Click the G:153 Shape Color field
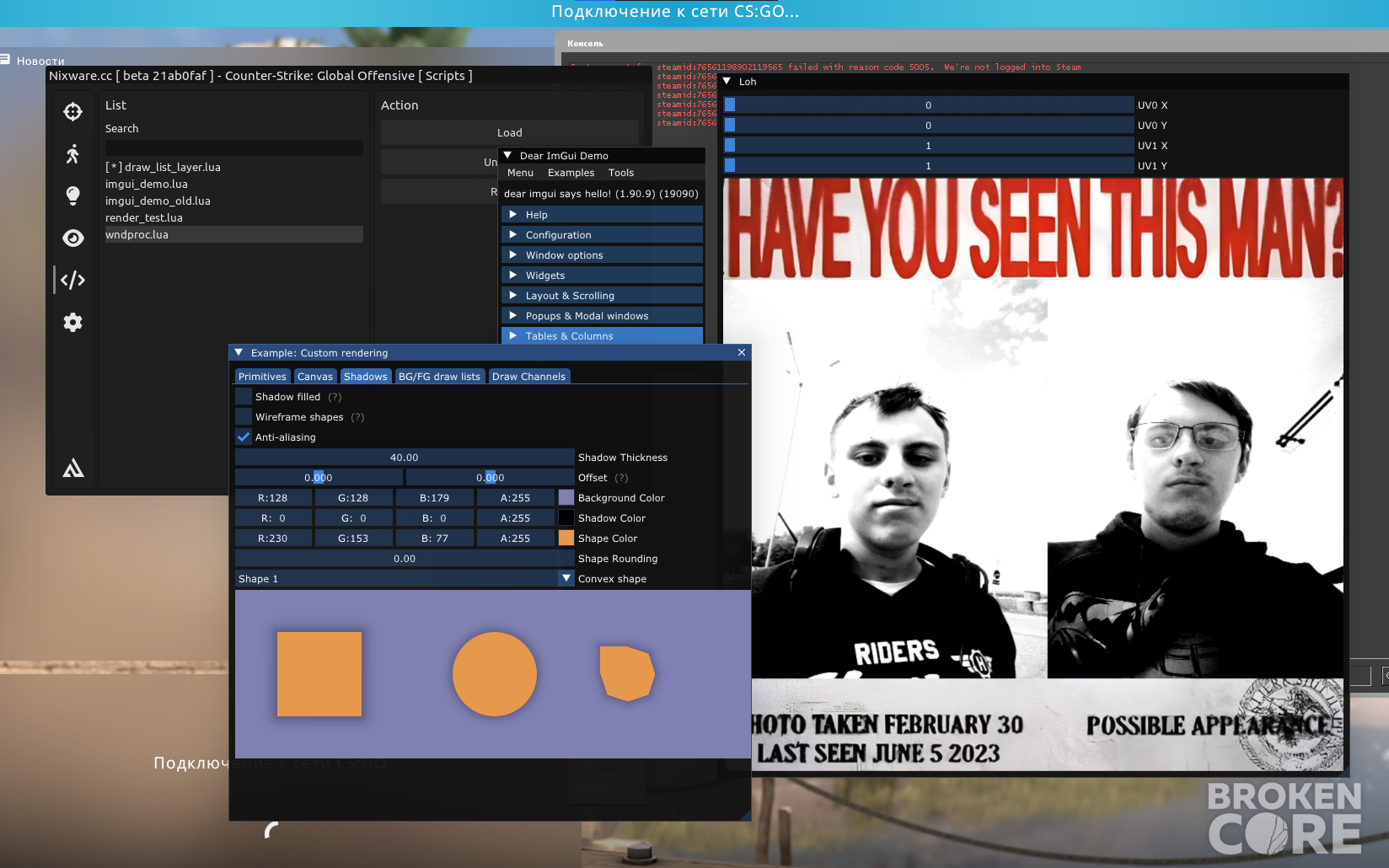Viewport: 1389px width, 868px height. (x=353, y=538)
